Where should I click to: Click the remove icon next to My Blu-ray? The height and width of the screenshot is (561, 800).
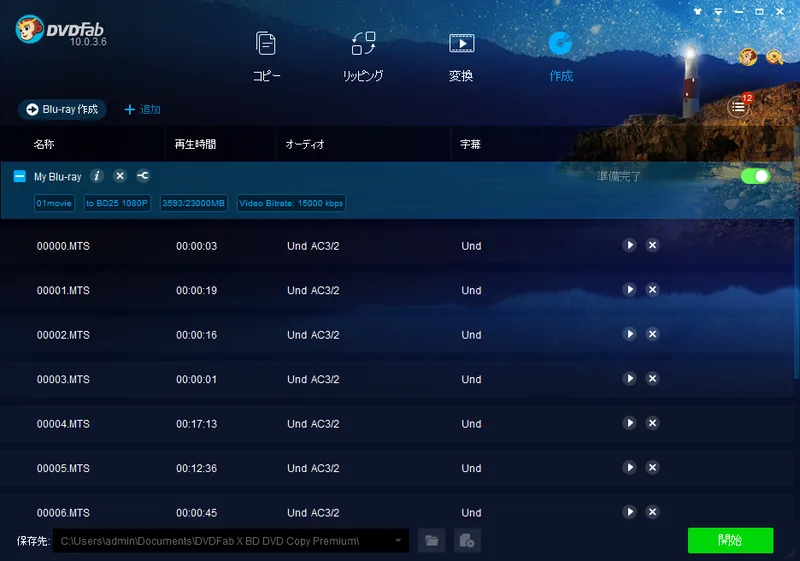coord(120,176)
